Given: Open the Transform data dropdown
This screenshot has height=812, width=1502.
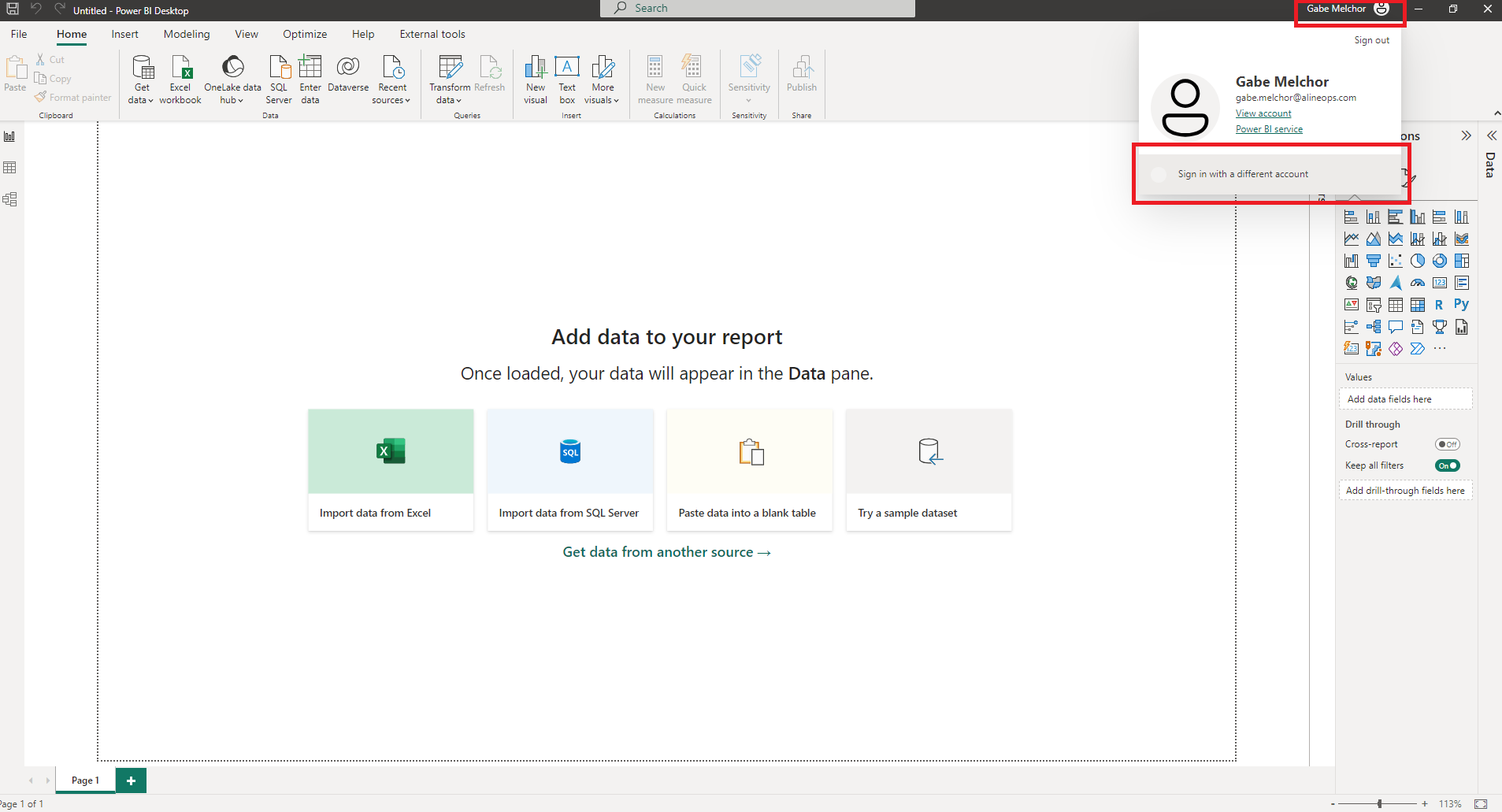Looking at the screenshot, I should click(450, 80).
